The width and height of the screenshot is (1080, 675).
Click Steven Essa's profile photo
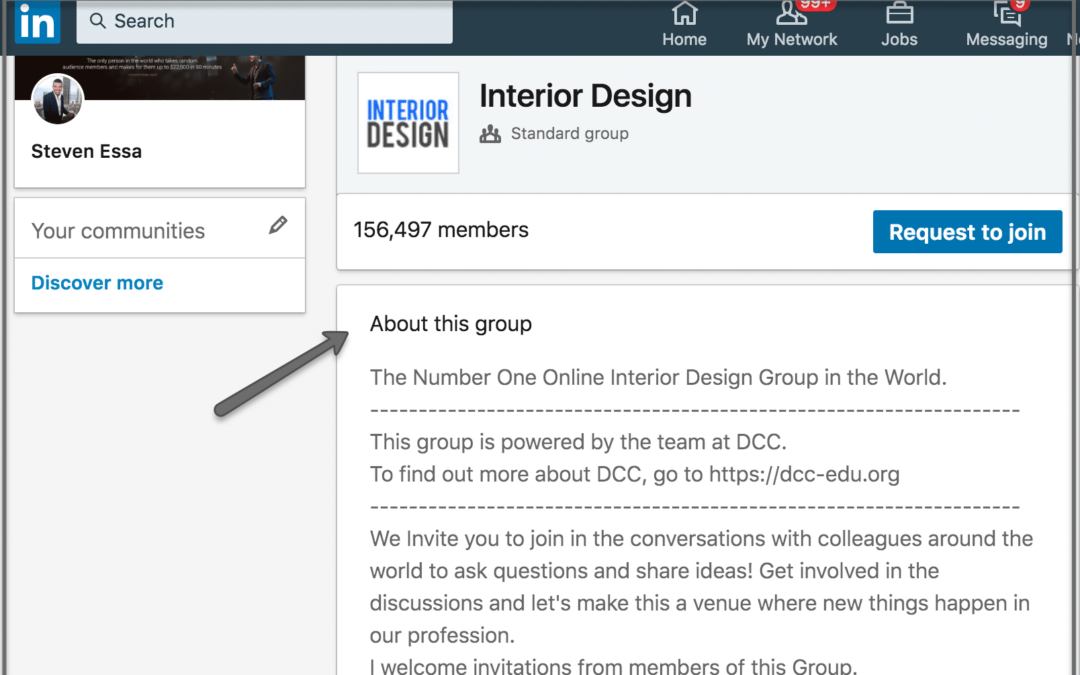(x=58, y=98)
